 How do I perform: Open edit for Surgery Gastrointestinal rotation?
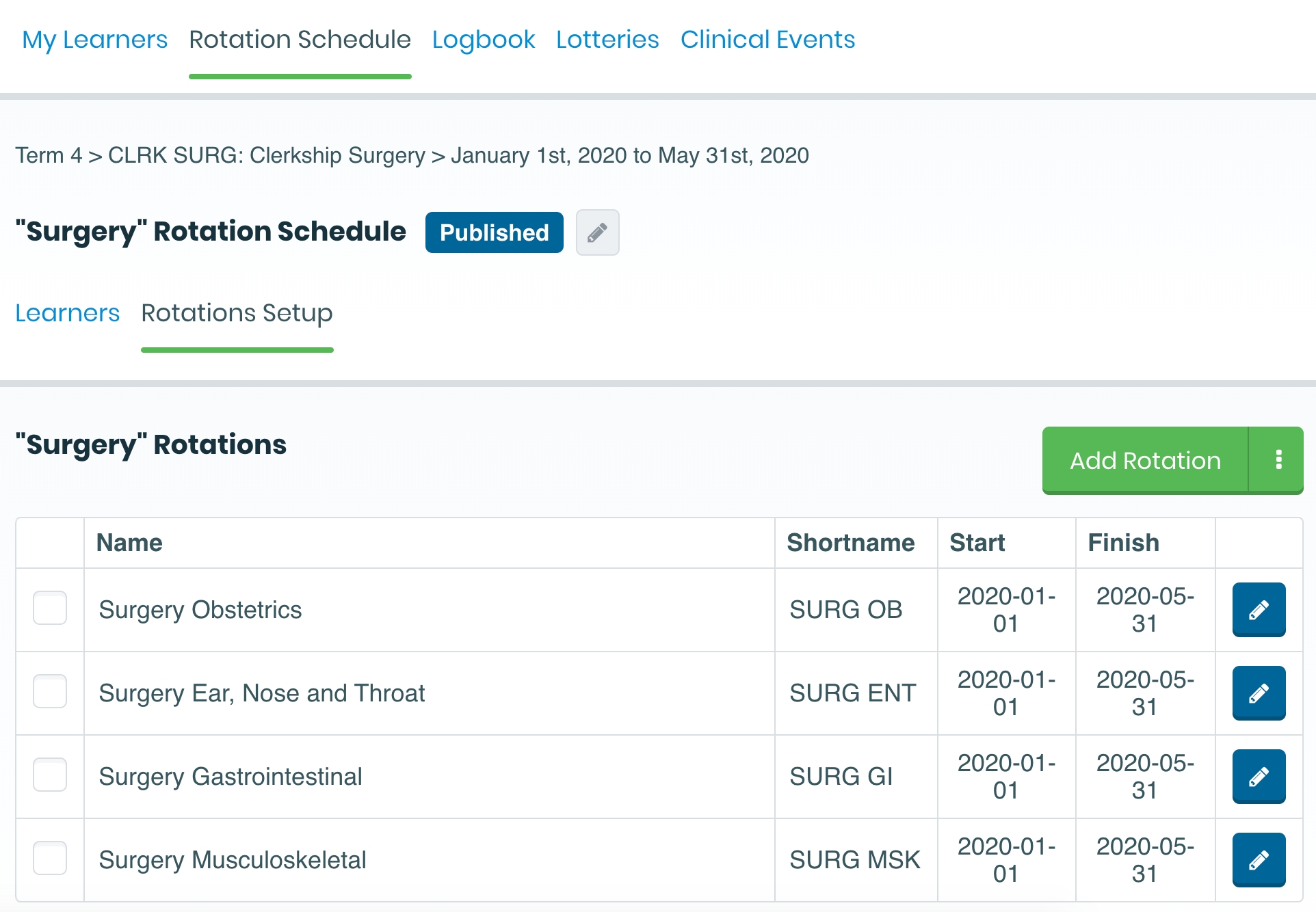click(x=1258, y=776)
